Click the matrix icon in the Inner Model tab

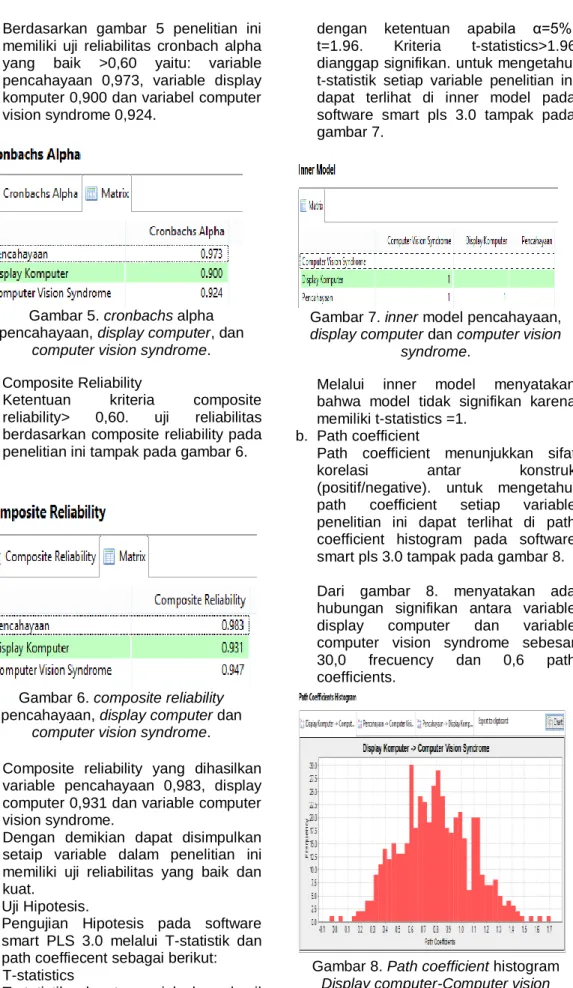[304, 205]
